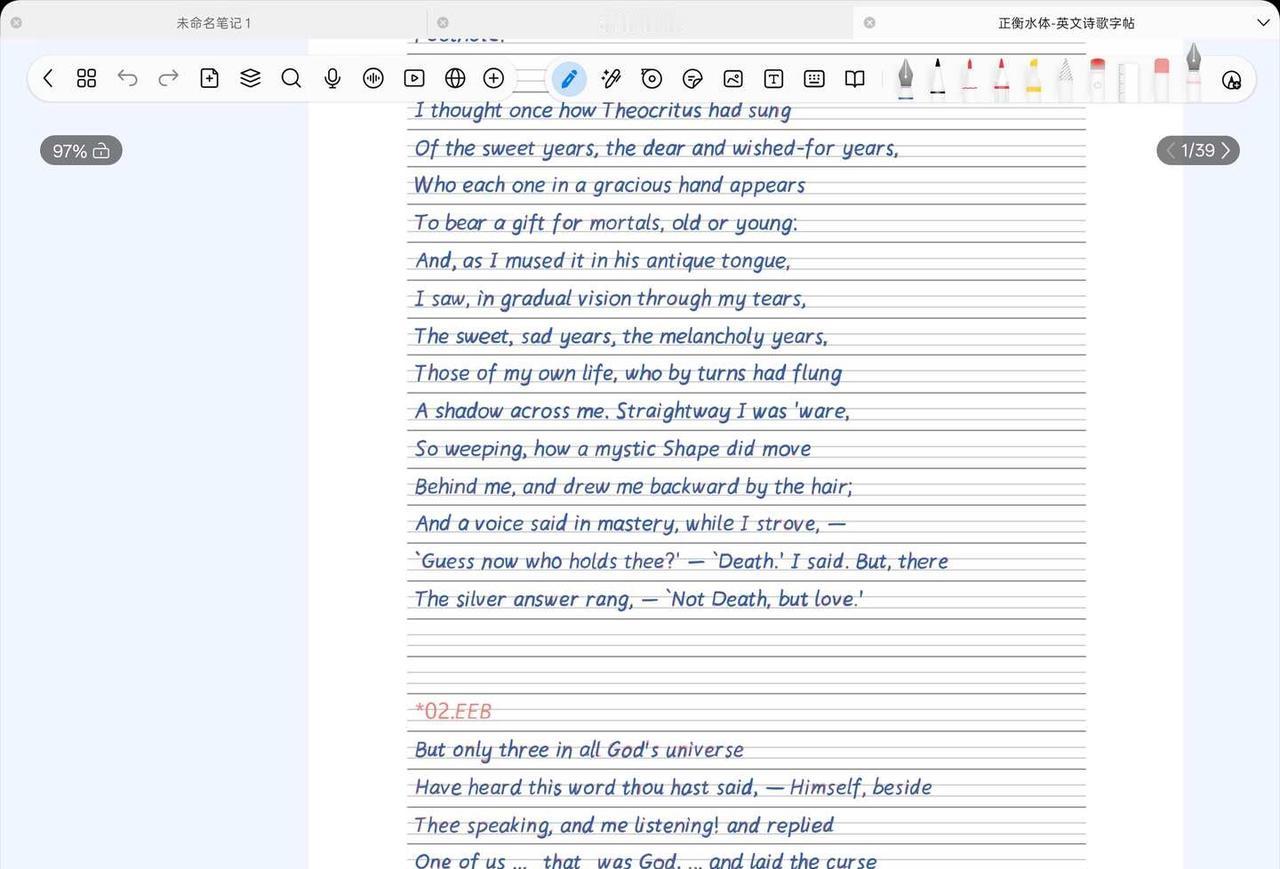
Task: Open the layers panel
Action: click(x=250, y=78)
